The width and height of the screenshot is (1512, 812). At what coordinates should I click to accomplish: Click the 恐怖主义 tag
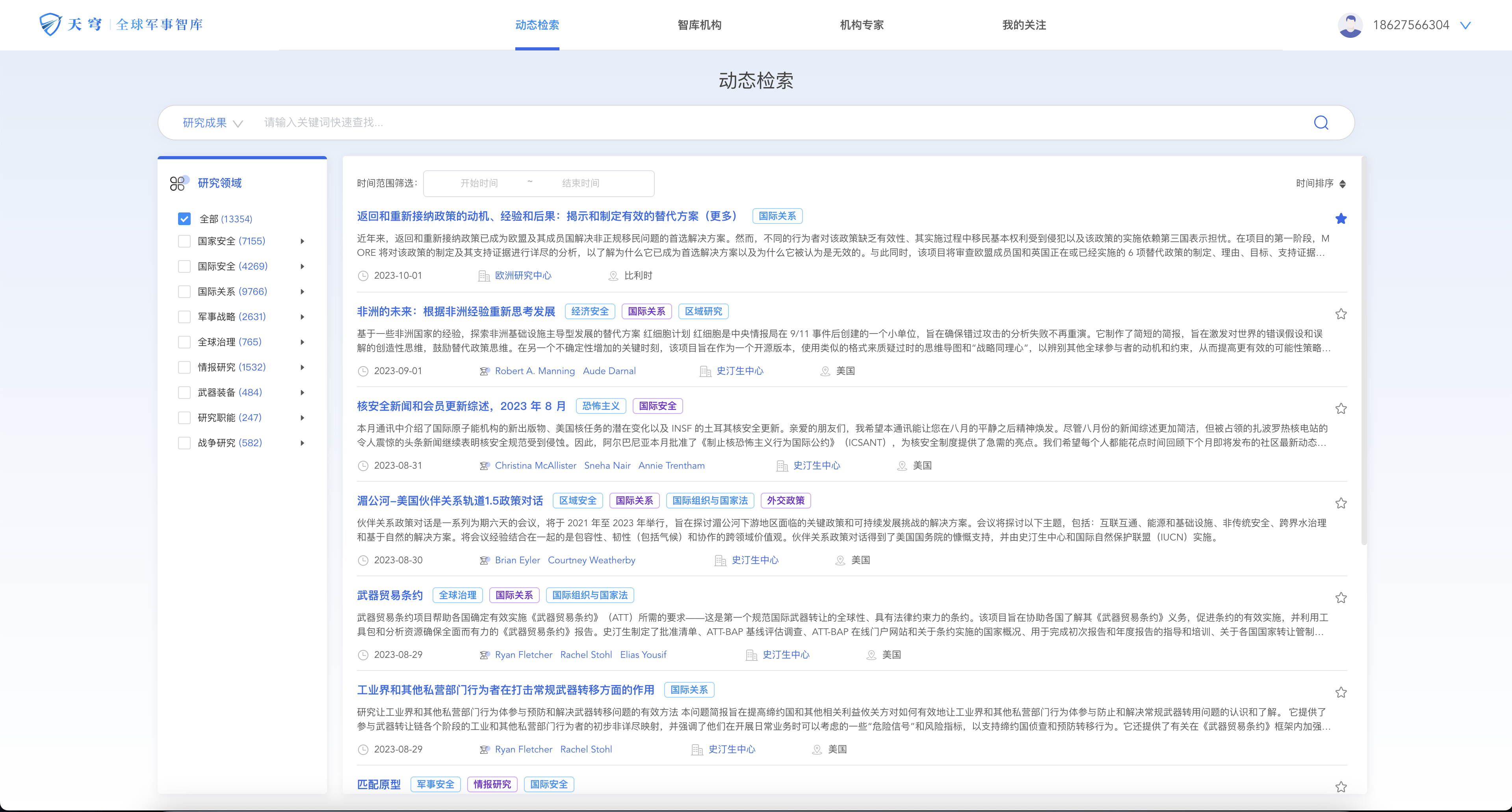(x=600, y=406)
